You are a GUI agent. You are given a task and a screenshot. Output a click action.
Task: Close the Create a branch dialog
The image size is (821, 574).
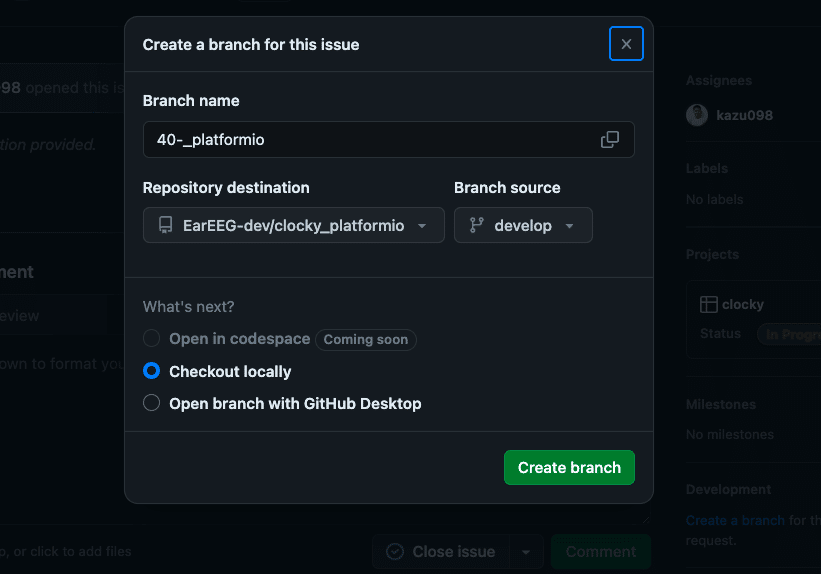click(x=626, y=44)
